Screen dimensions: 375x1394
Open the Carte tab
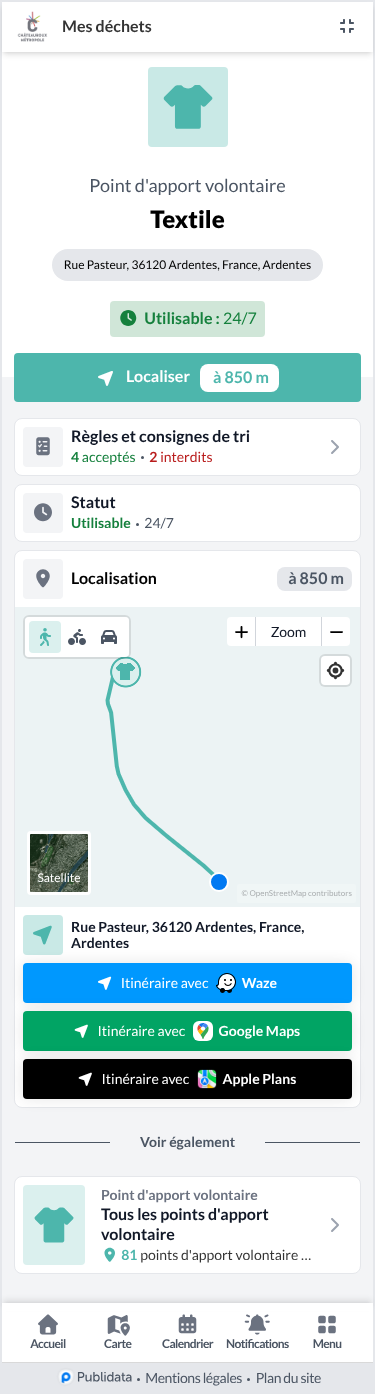pyautogui.click(x=118, y=1332)
